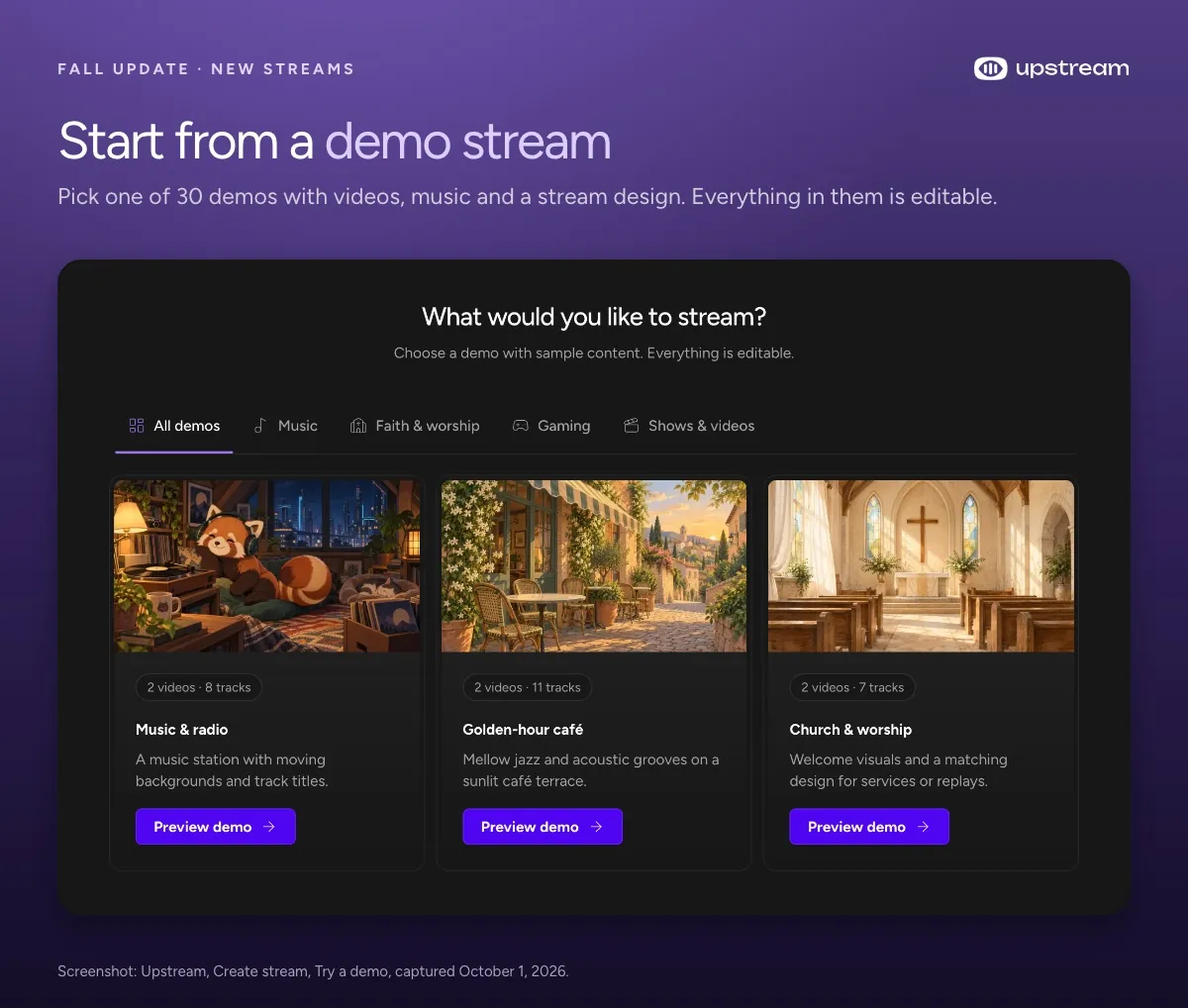Click 'FALL UPDATE · NEW STREAMS' label
This screenshot has width=1188, height=1008.
click(x=206, y=68)
